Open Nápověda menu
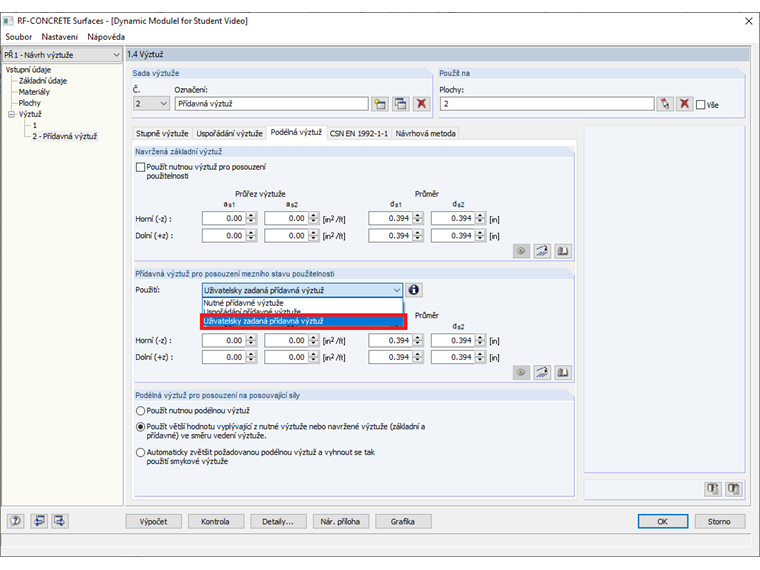This screenshot has width=760, height=570. pos(106,37)
